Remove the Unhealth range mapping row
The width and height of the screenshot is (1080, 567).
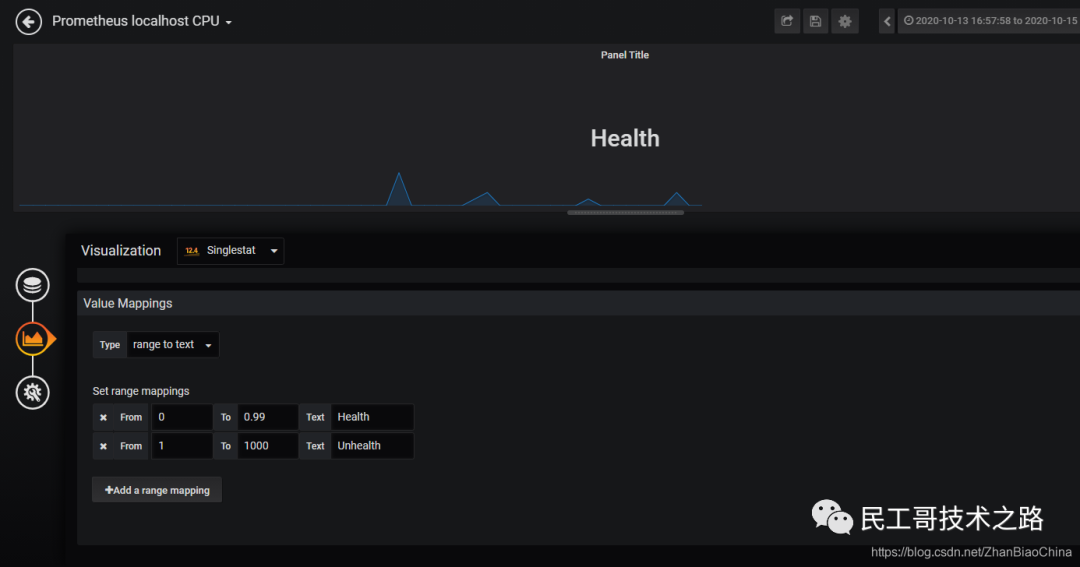[x=103, y=446]
